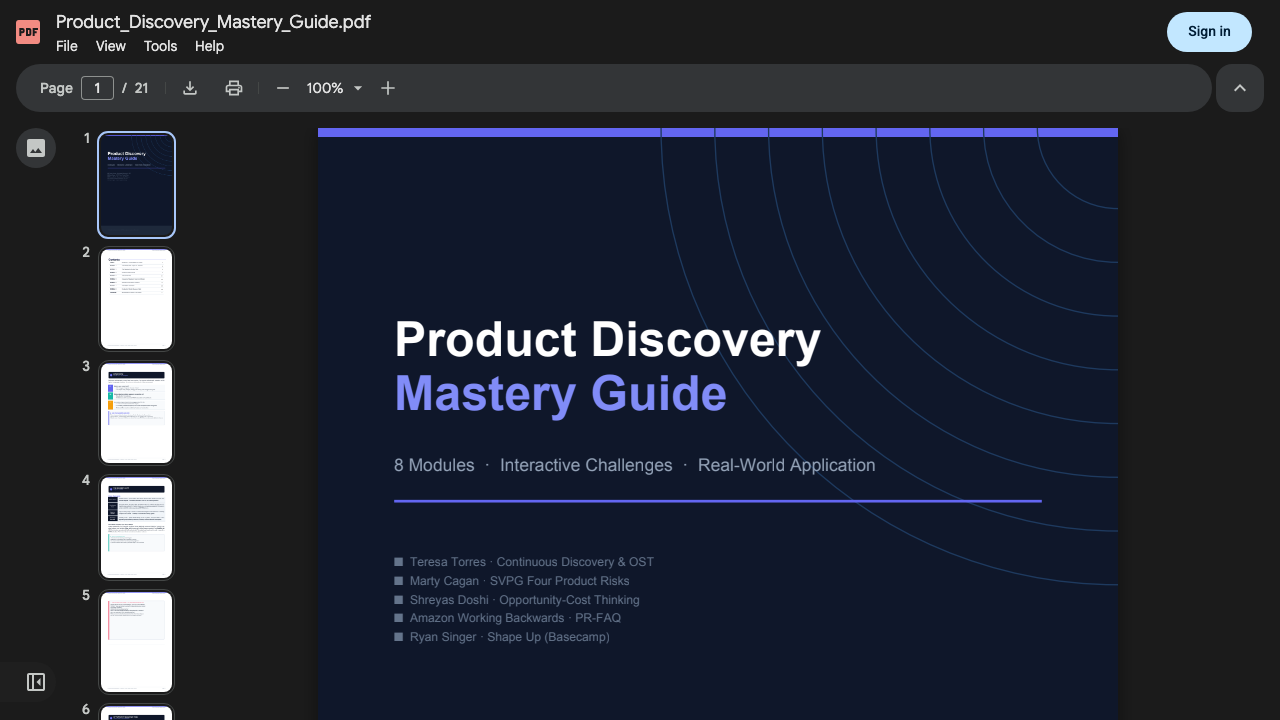Click the 'Mastery Guide' heading text
1280x720 pixels.
(561, 394)
